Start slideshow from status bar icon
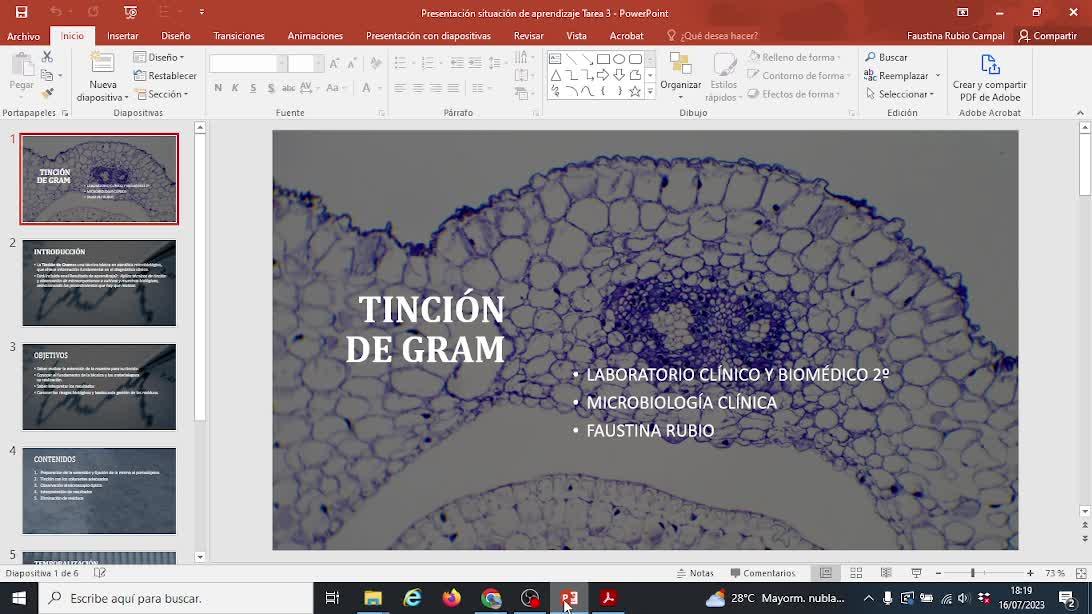 pyautogui.click(x=916, y=573)
